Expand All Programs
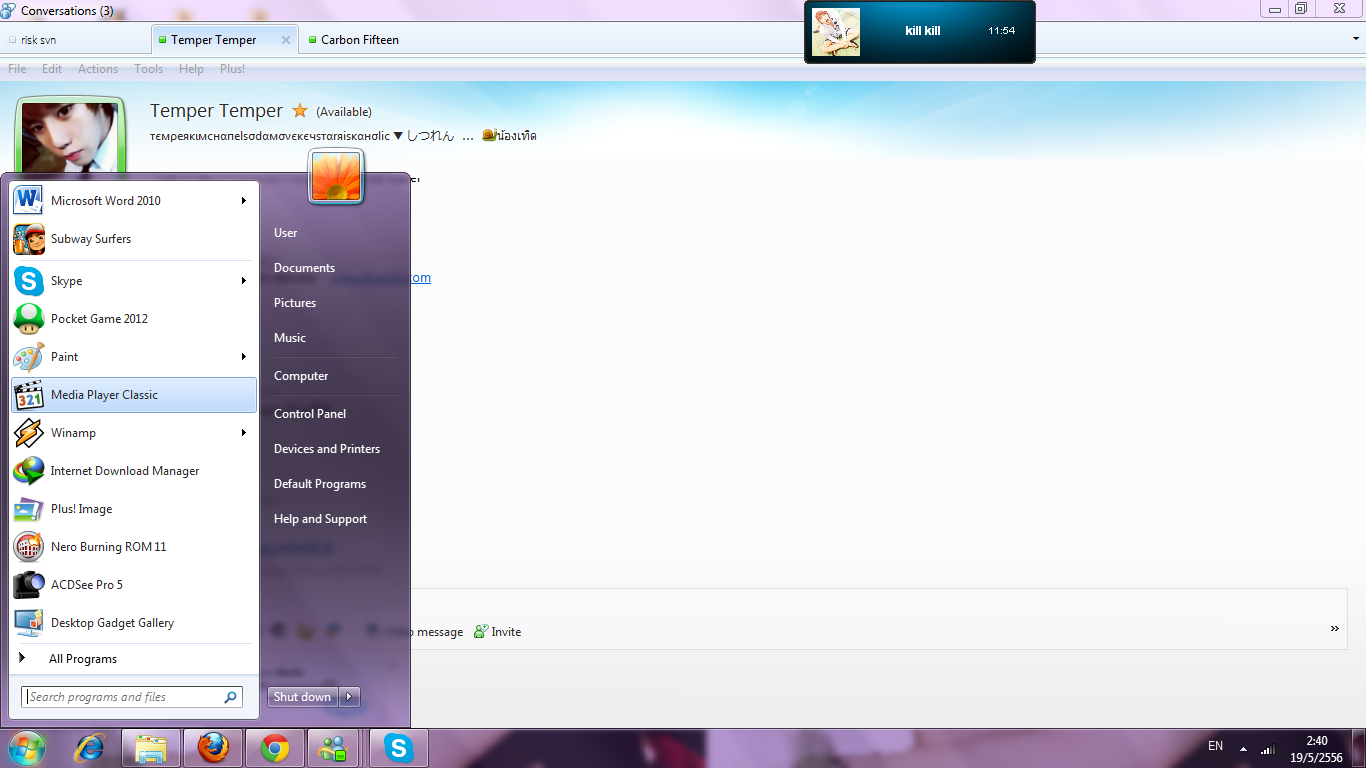 pyautogui.click(x=134, y=659)
